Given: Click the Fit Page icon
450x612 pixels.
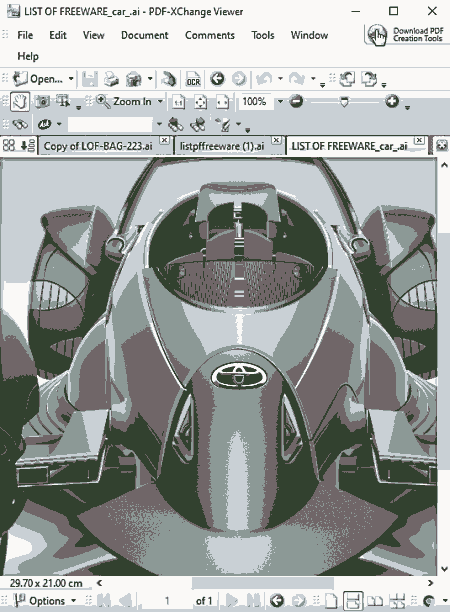Looking at the screenshot, I should [200, 102].
